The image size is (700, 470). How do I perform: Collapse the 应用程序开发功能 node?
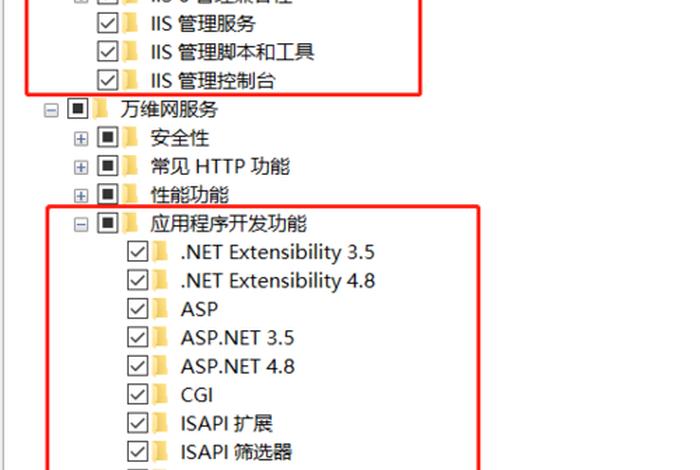click(81, 225)
